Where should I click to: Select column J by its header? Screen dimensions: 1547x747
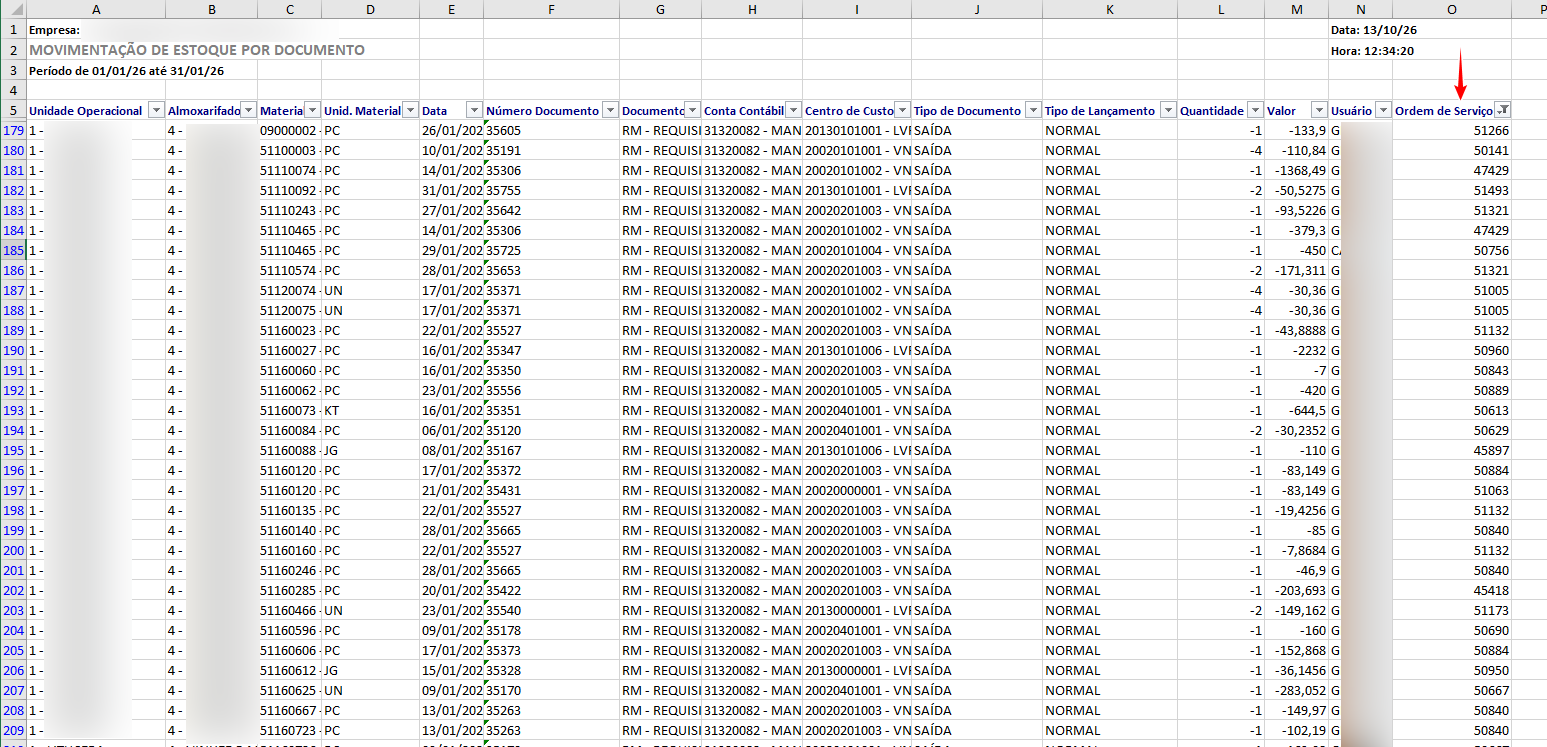coord(976,9)
